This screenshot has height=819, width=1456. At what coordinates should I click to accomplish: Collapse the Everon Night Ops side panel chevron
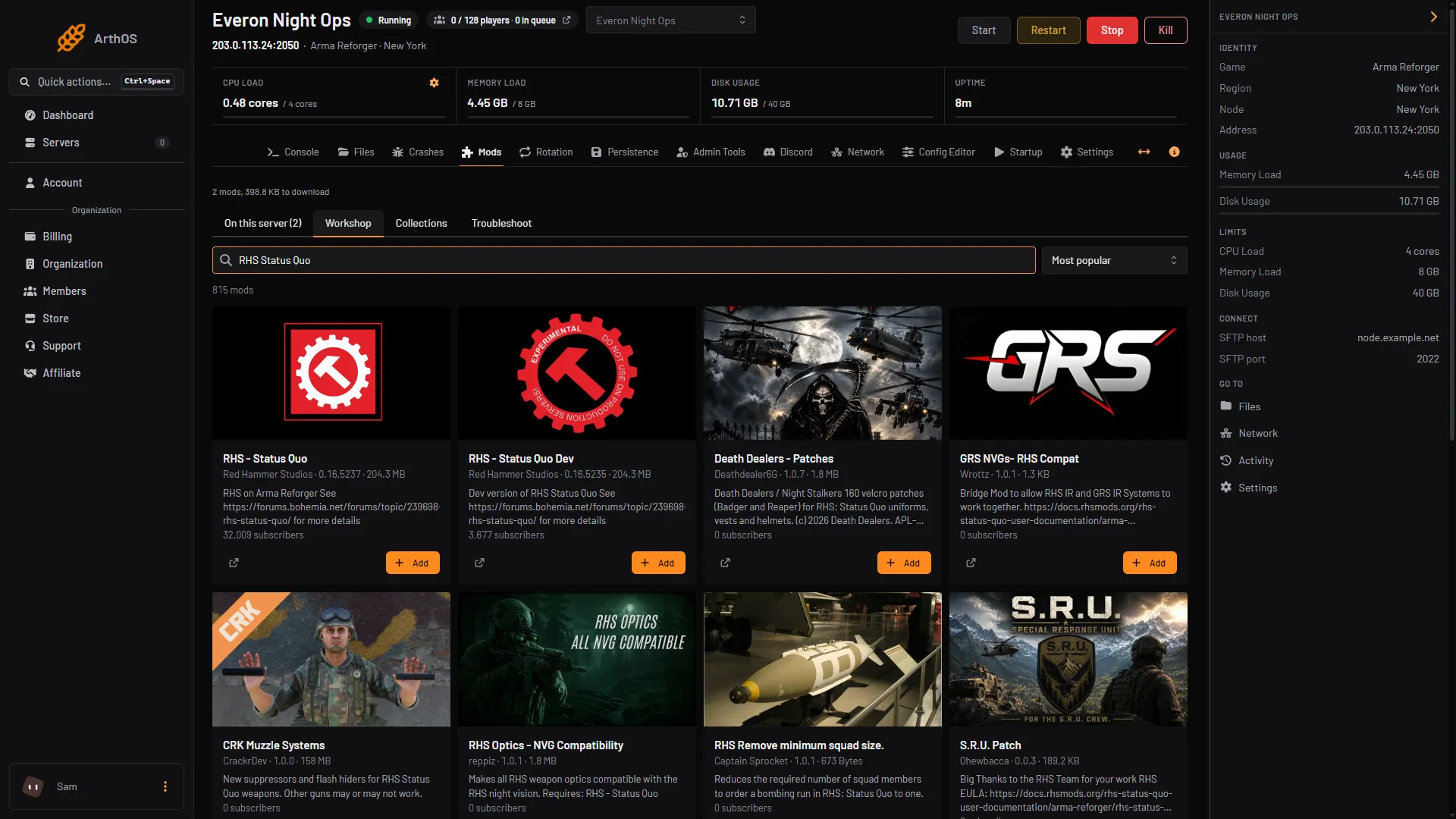pos(1433,17)
